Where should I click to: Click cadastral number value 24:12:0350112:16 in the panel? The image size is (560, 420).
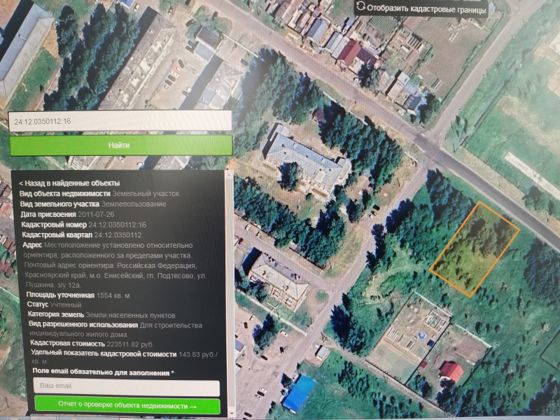[117, 225]
